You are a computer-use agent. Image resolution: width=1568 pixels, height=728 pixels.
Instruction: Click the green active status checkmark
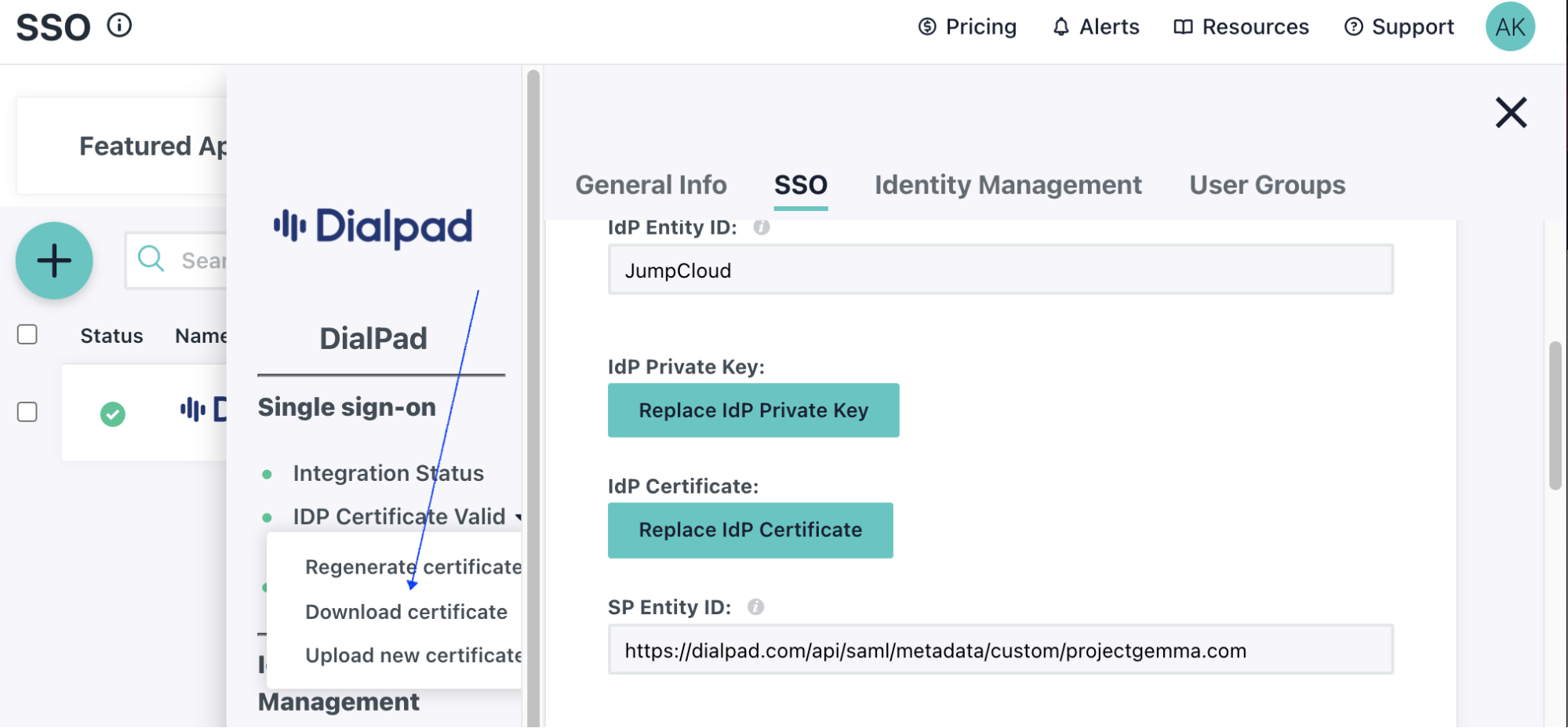[112, 413]
